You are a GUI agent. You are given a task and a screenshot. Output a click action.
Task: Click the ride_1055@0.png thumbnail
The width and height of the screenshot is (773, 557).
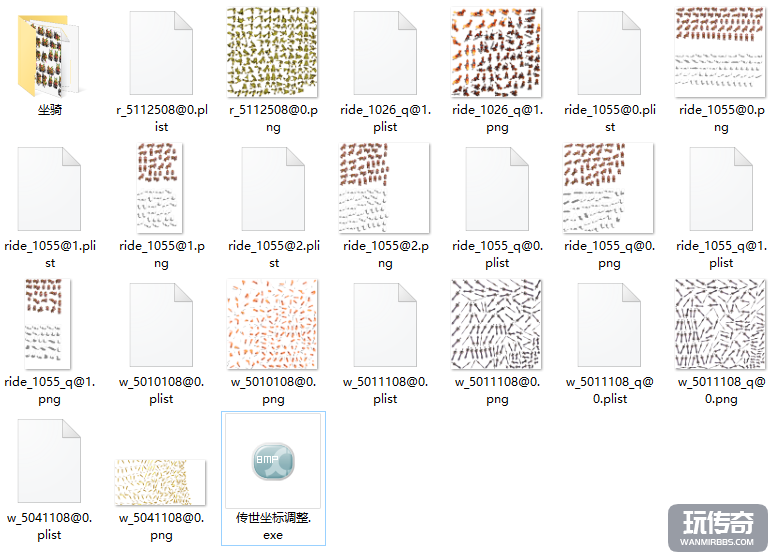click(720, 52)
